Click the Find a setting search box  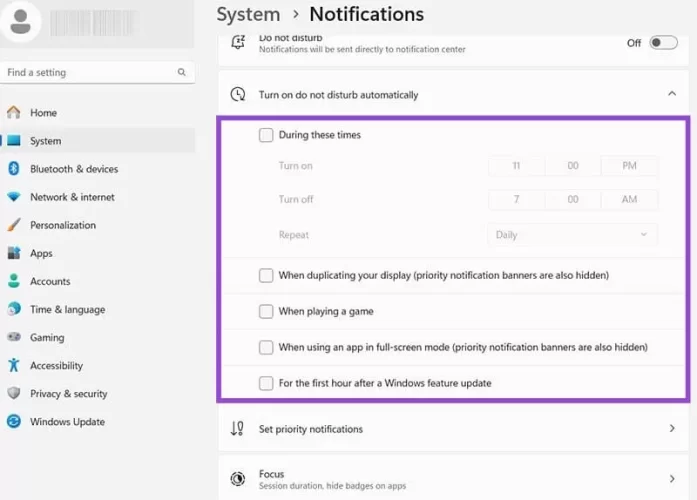[x=90, y=73]
